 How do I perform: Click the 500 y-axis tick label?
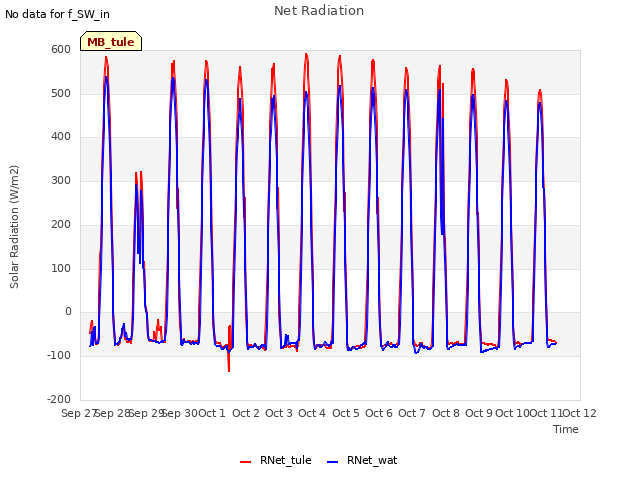[x=61, y=93]
